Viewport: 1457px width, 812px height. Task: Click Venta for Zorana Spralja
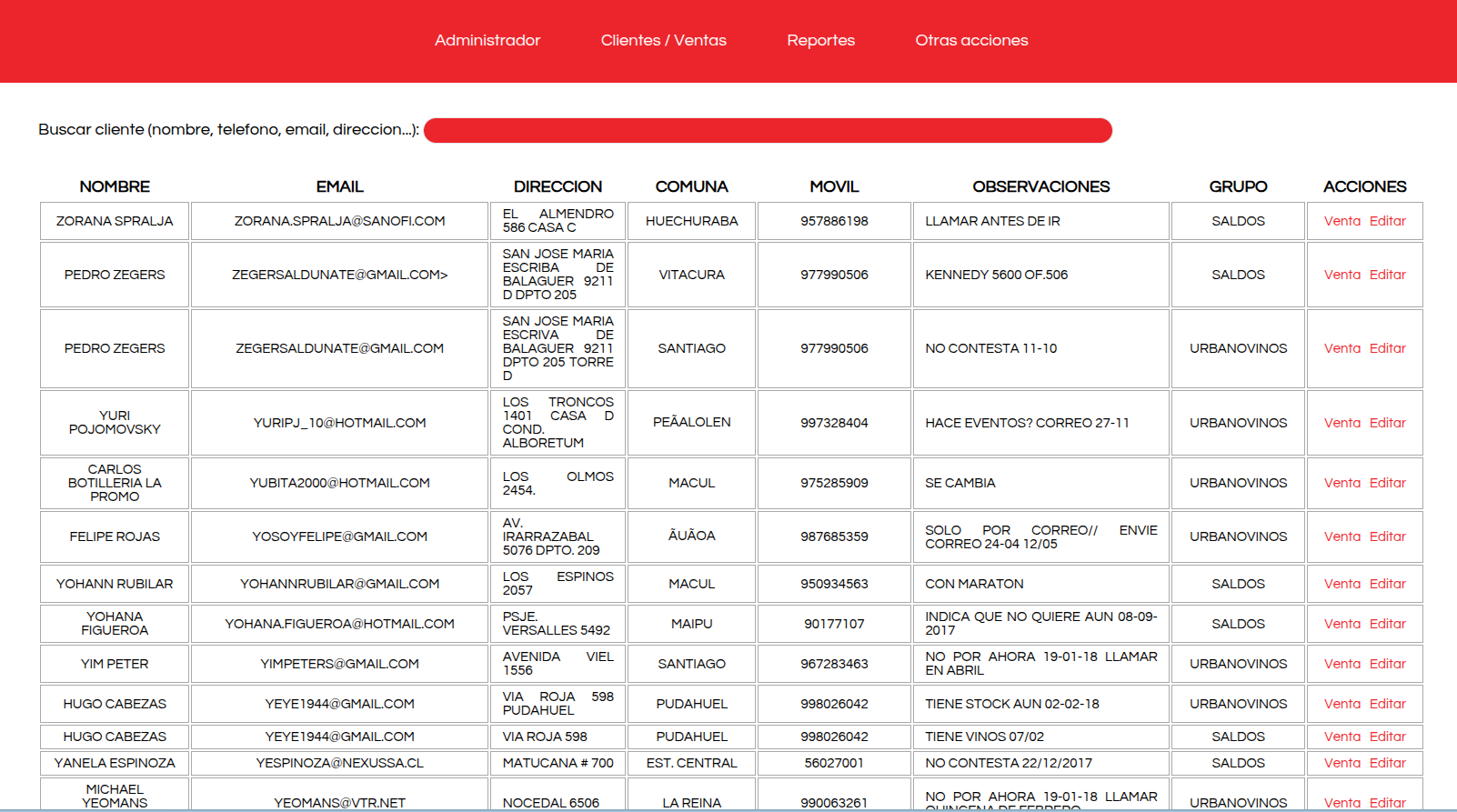1341,221
